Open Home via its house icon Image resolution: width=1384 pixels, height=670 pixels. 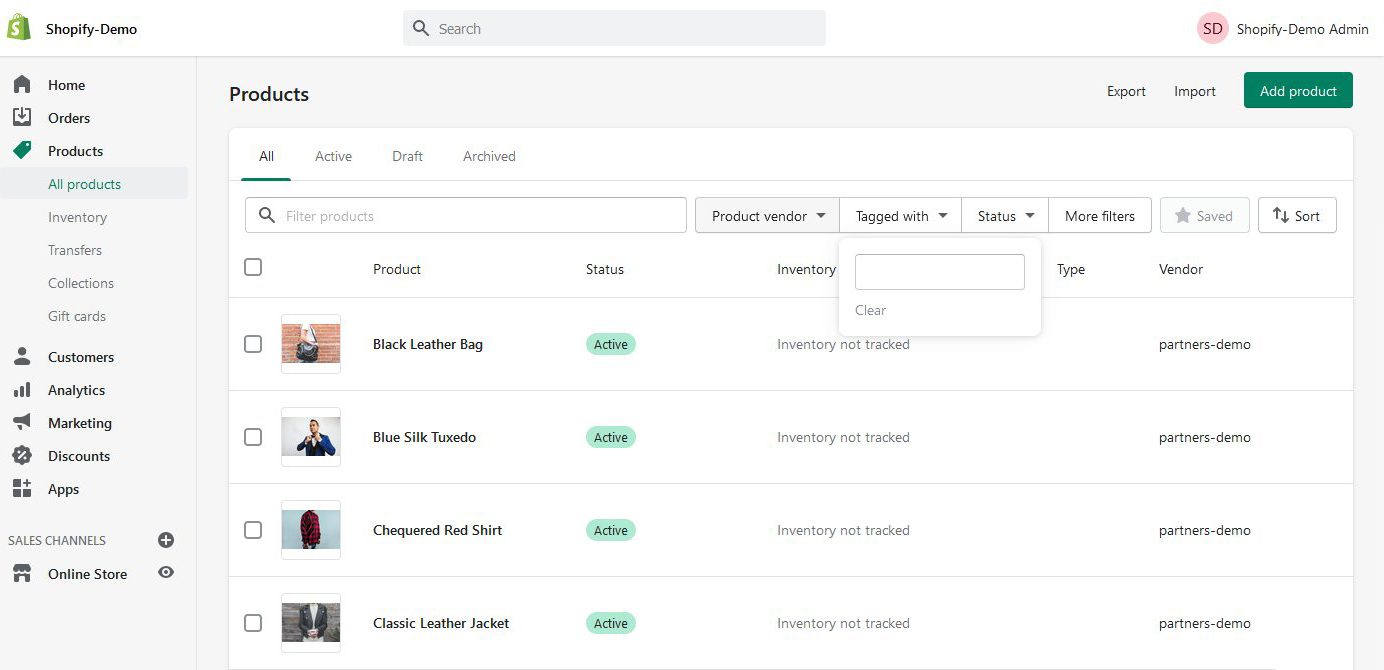click(22, 85)
